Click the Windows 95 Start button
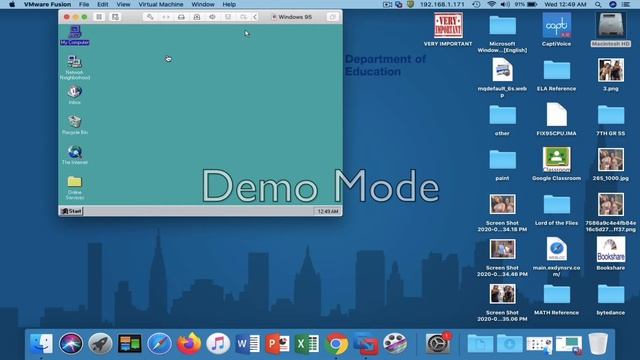Screen dimensions: 640x360 click(x=71, y=211)
